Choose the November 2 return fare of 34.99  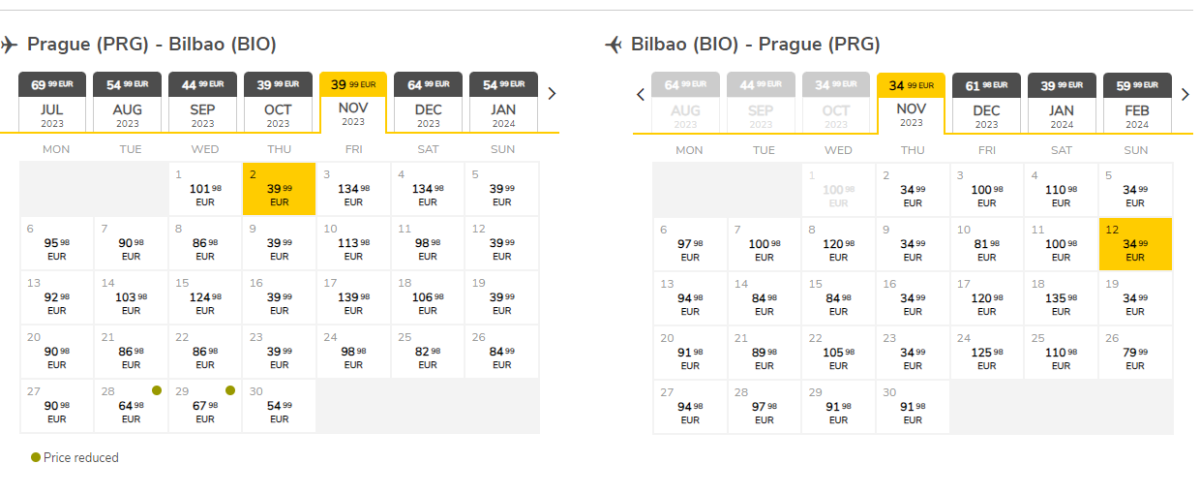point(912,190)
